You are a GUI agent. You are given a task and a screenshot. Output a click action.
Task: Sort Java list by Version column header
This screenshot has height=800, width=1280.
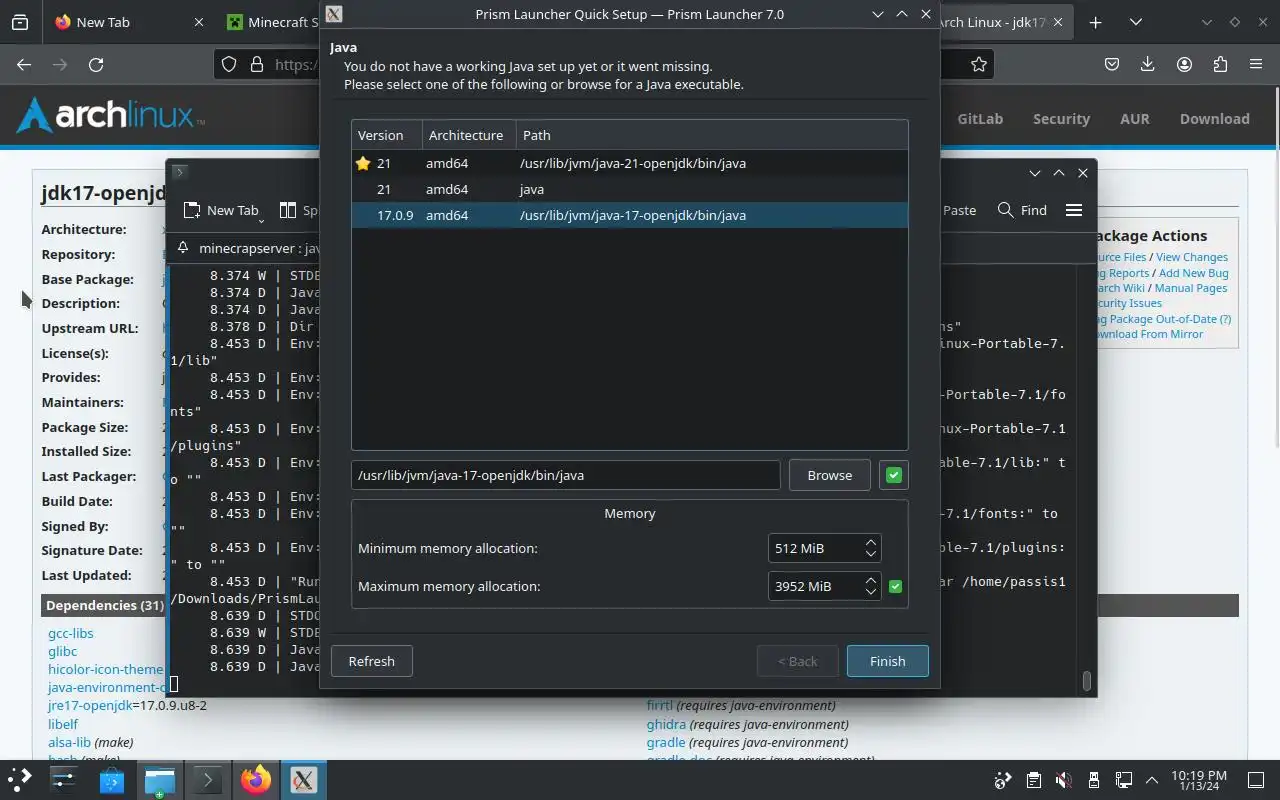pyautogui.click(x=386, y=135)
